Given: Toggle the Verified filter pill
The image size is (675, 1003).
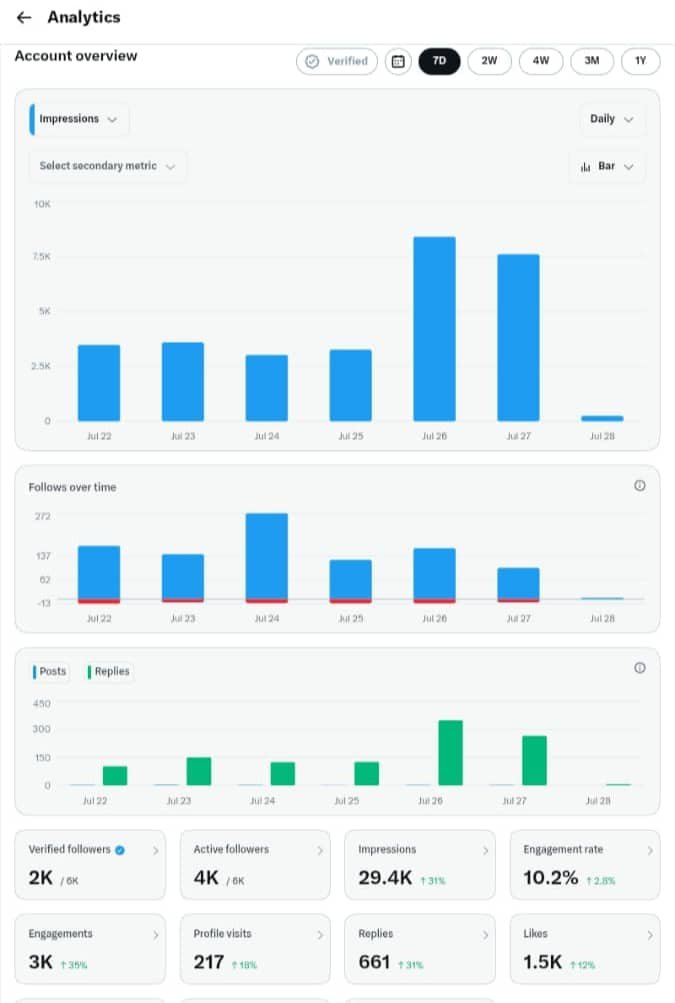Looking at the screenshot, I should click(x=337, y=61).
